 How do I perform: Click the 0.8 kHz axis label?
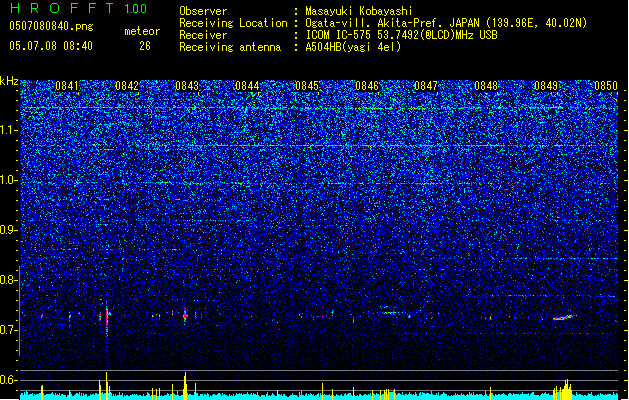(x=8, y=280)
